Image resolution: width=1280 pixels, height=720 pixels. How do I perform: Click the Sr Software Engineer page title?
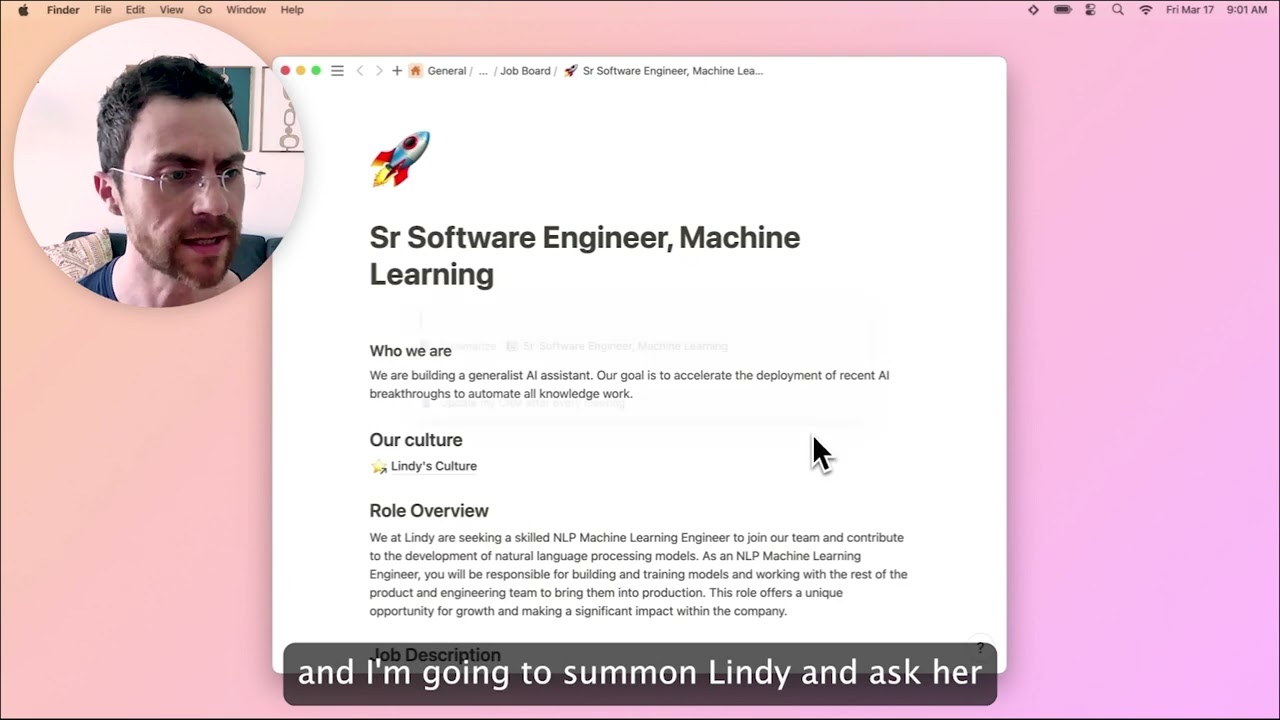[585, 255]
